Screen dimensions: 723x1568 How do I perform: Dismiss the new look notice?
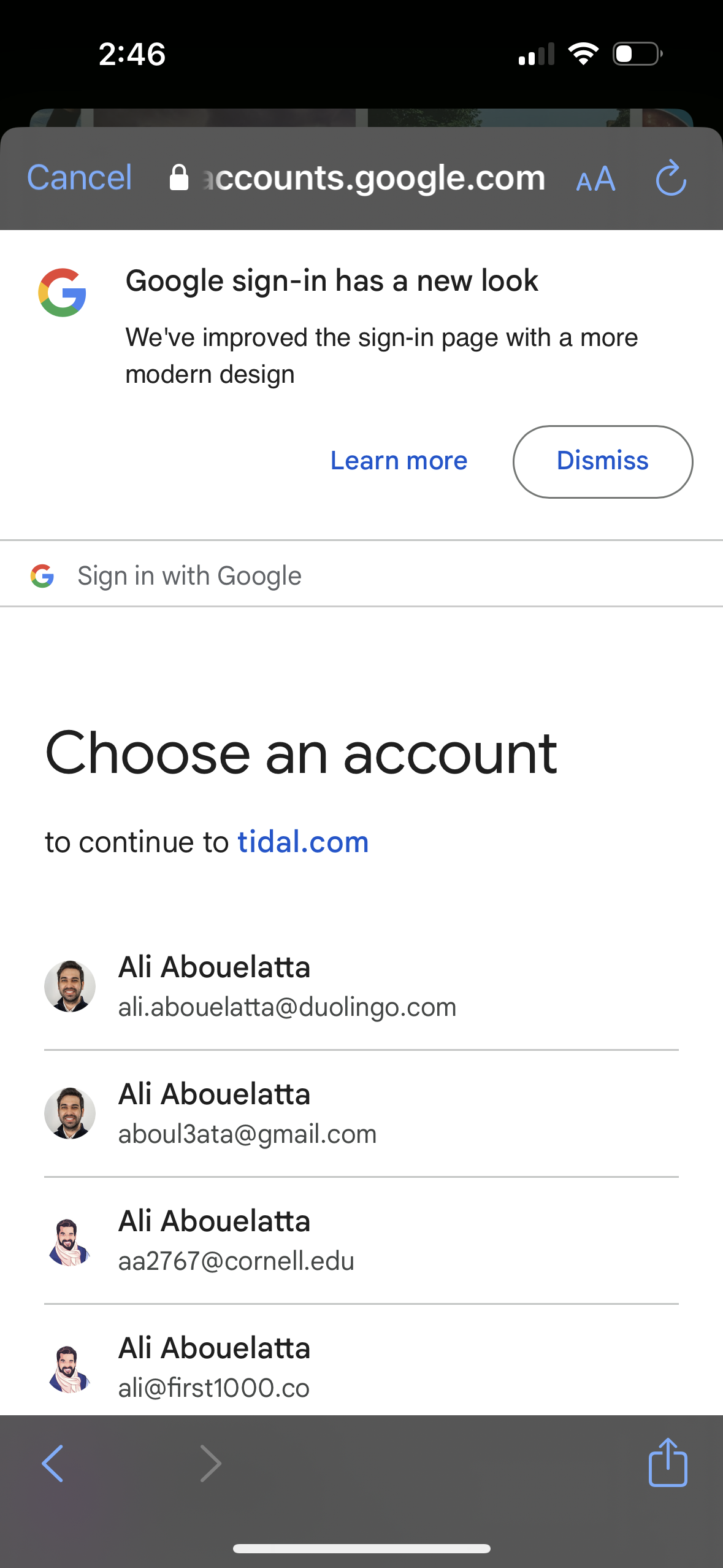(x=602, y=461)
